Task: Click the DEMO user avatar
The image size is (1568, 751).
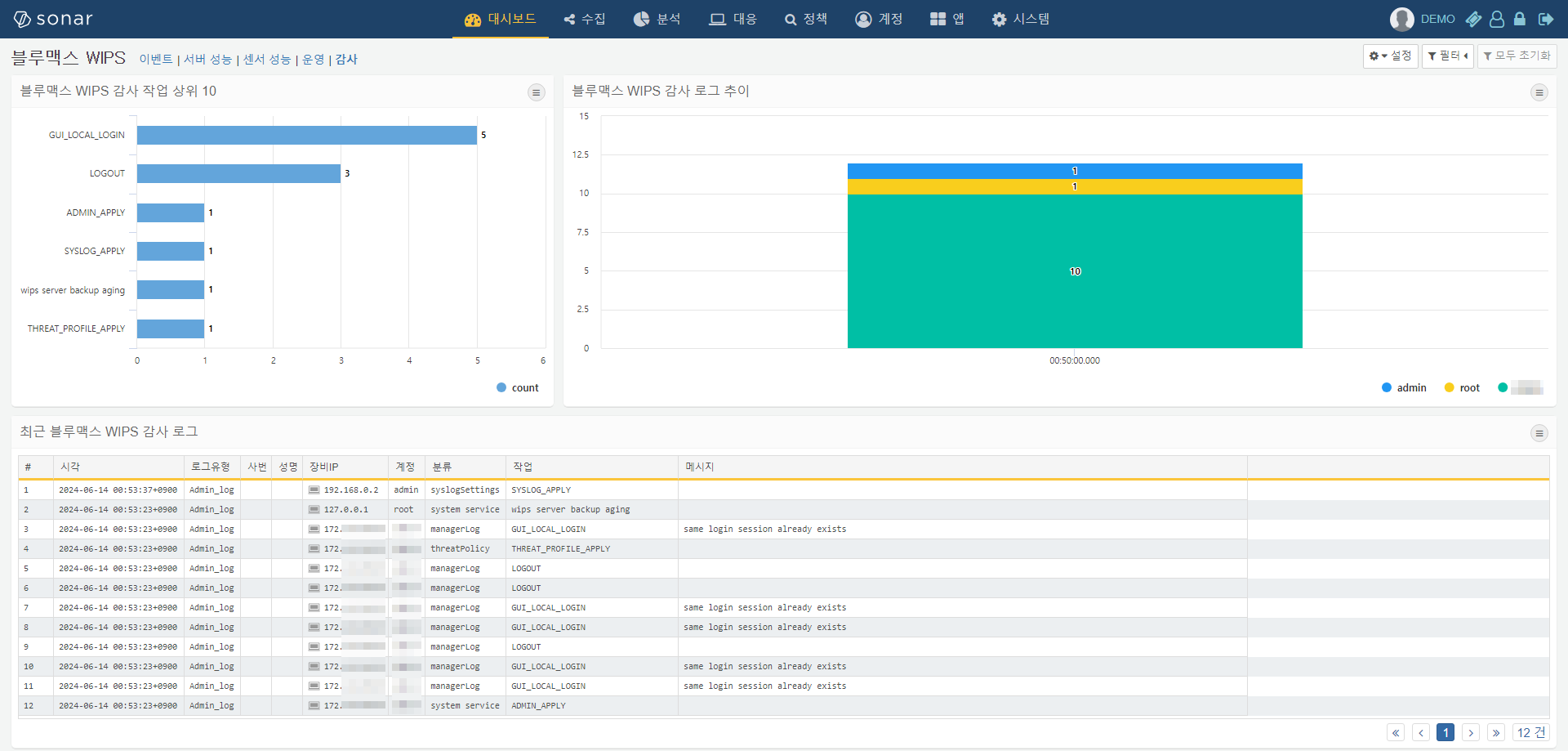Action: pyautogui.click(x=1401, y=19)
